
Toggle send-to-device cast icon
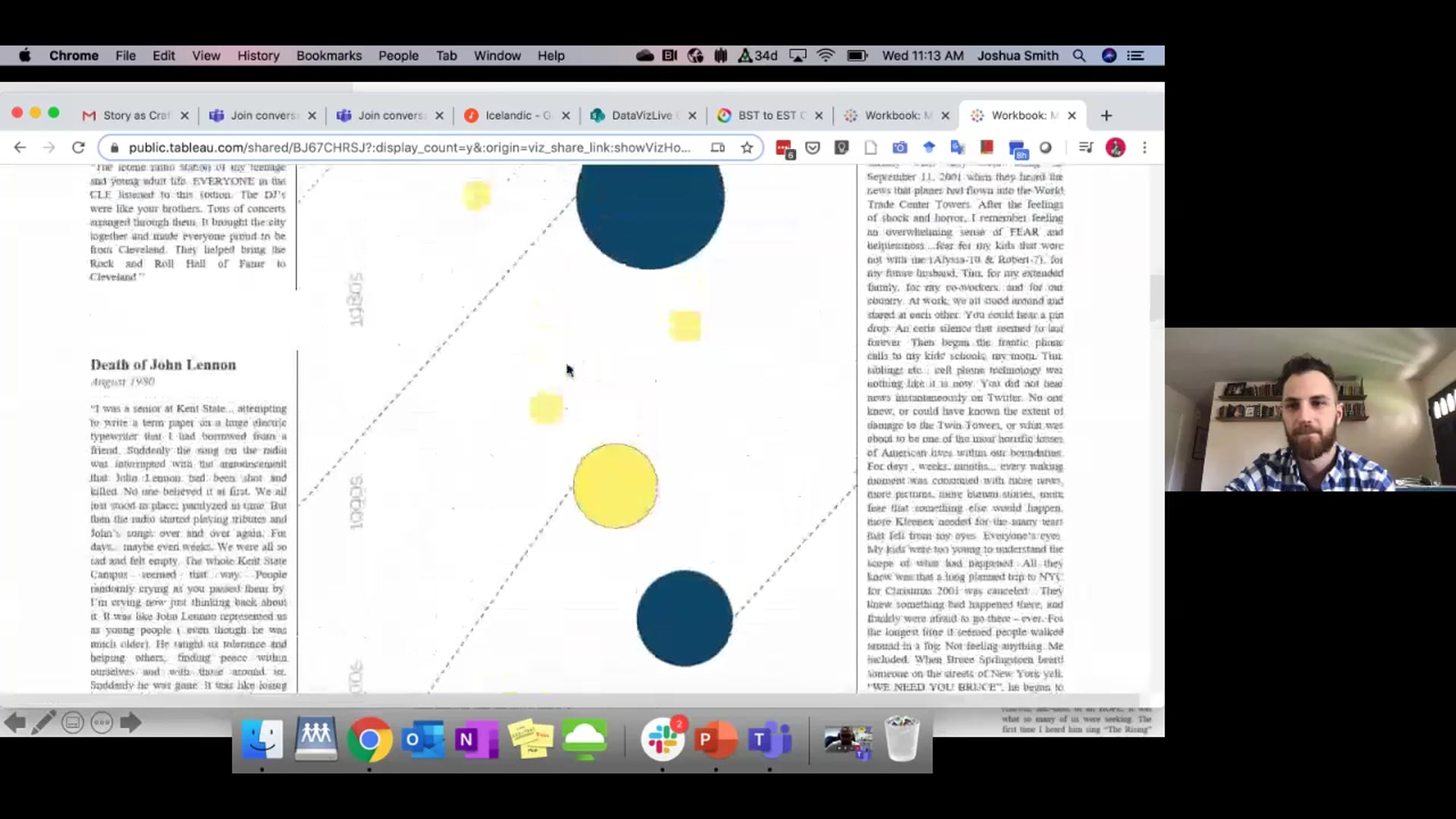[x=717, y=148]
